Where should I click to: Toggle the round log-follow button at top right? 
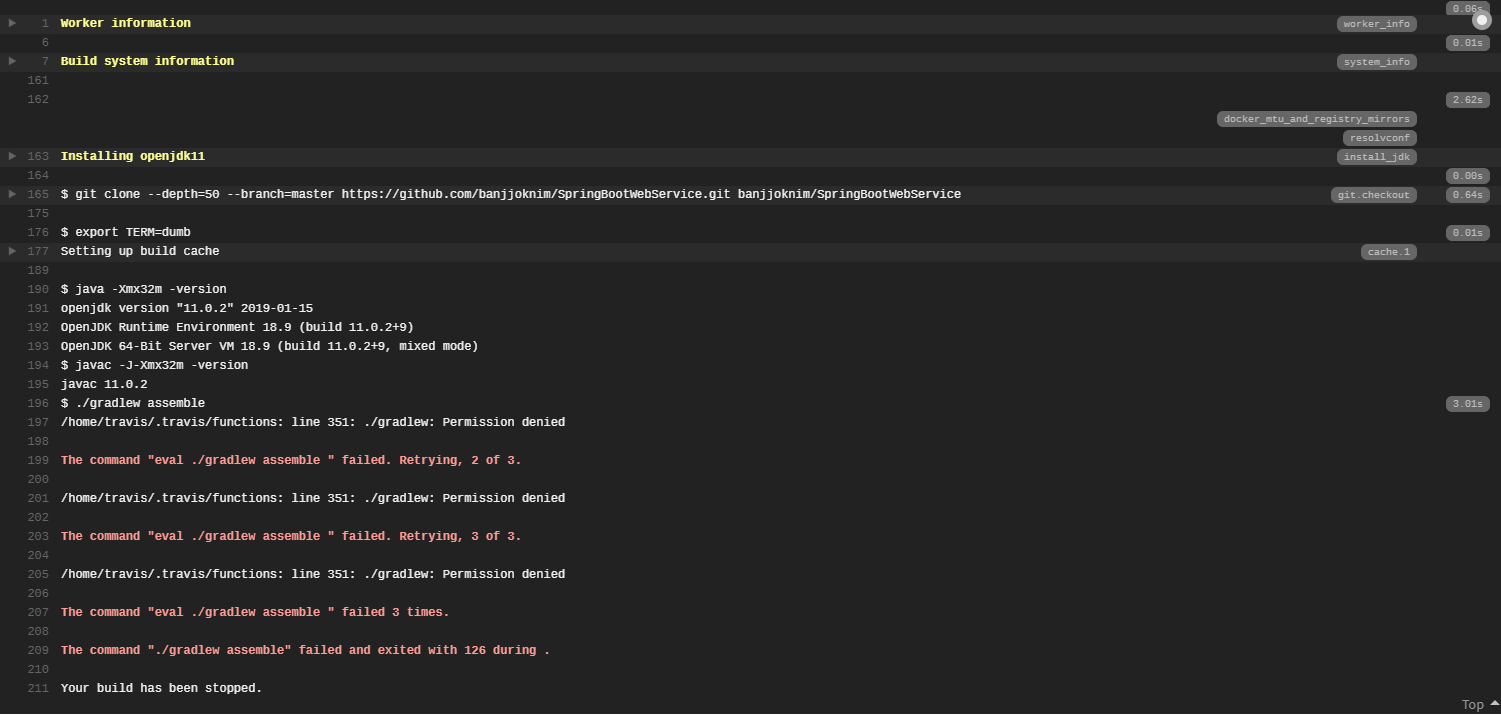point(1481,20)
